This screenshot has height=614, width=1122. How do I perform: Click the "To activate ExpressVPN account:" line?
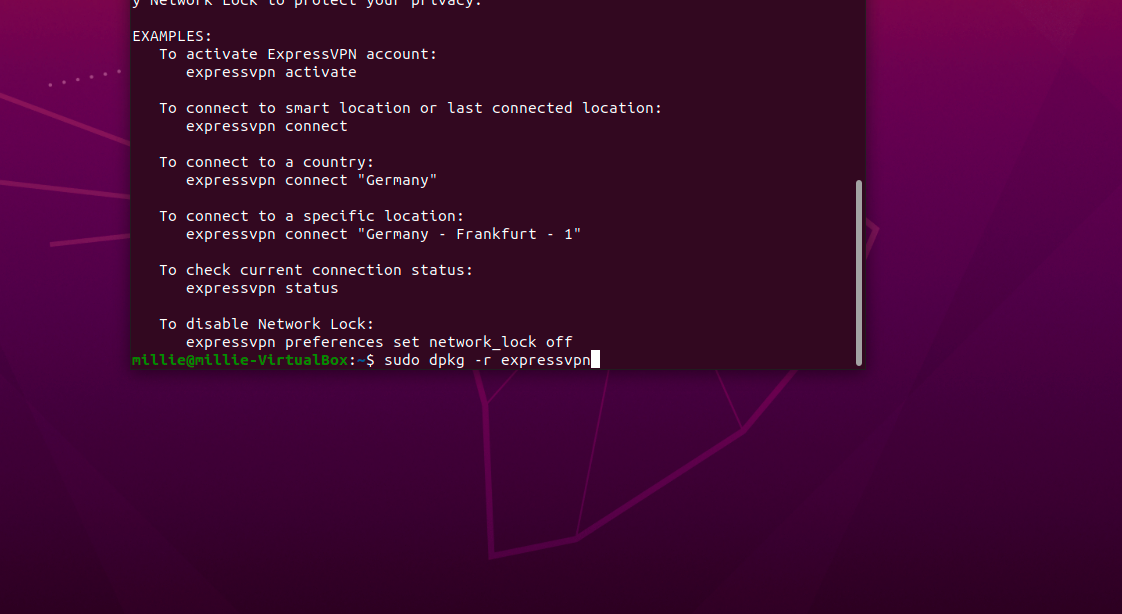coord(298,54)
